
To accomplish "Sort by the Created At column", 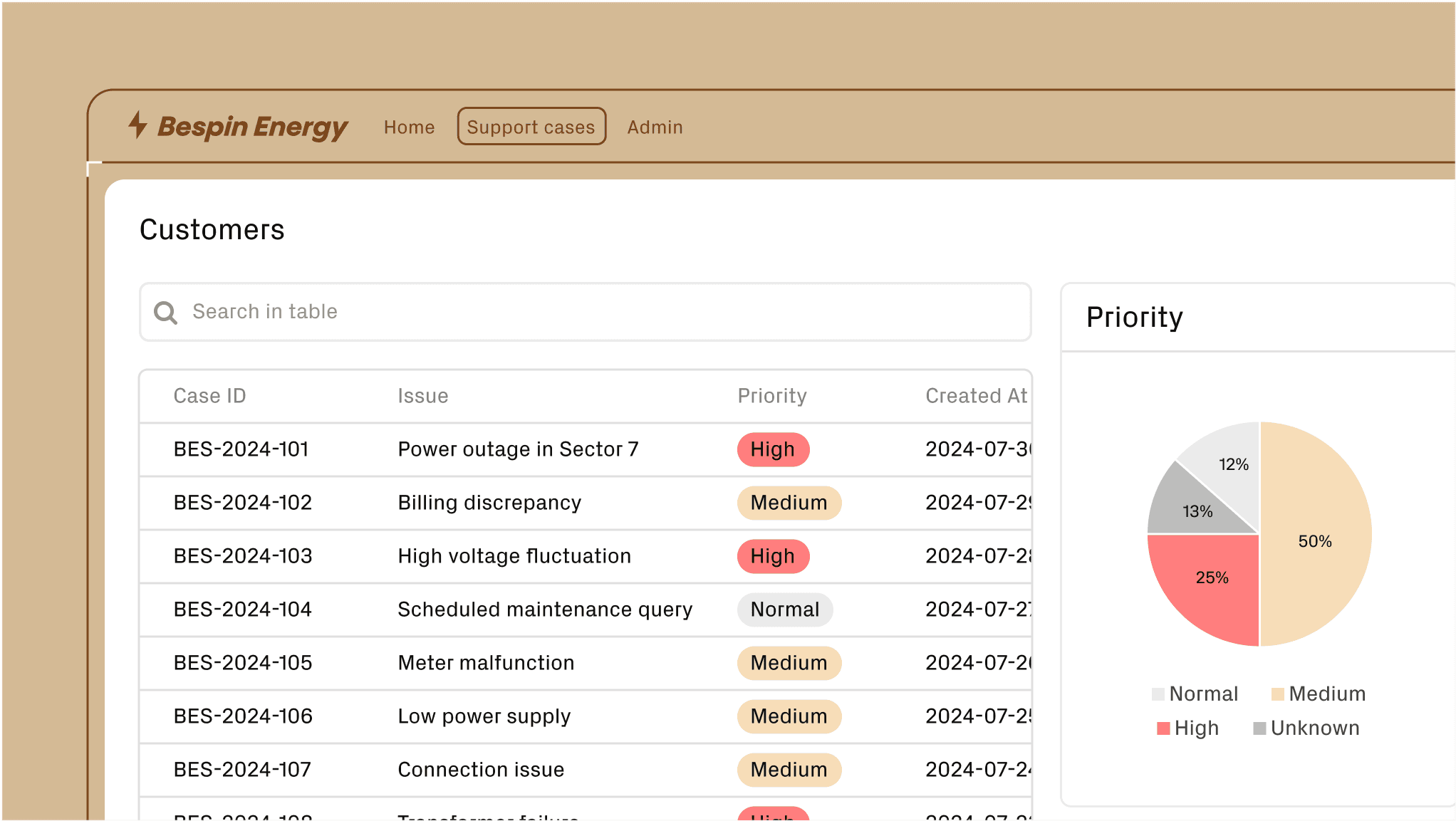I will [x=976, y=395].
